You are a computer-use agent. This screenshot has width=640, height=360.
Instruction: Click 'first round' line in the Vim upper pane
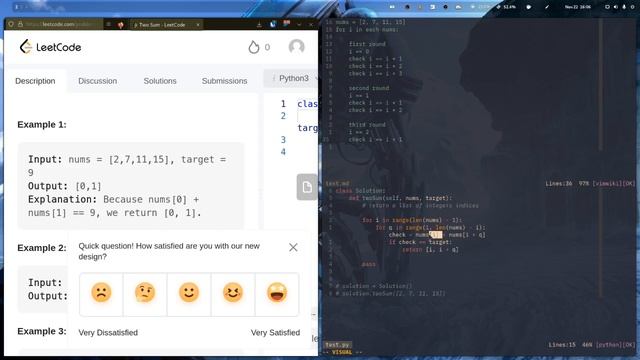367,44
